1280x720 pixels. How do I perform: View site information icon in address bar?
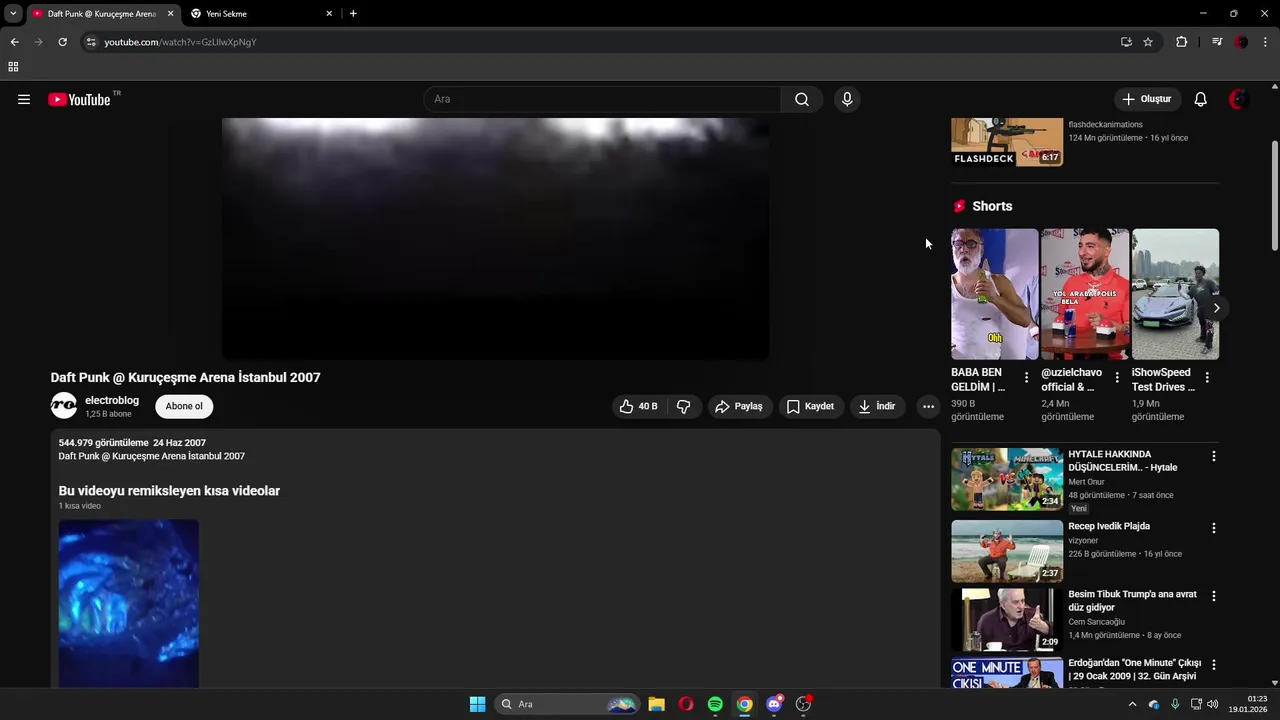(x=91, y=42)
